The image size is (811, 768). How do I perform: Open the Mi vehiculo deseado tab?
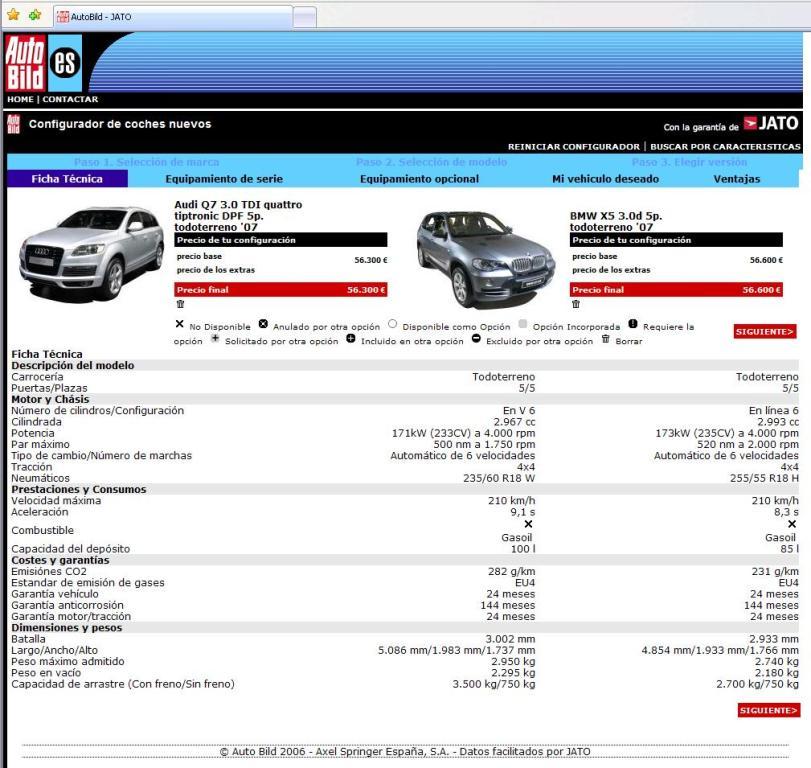click(x=606, y=179)
